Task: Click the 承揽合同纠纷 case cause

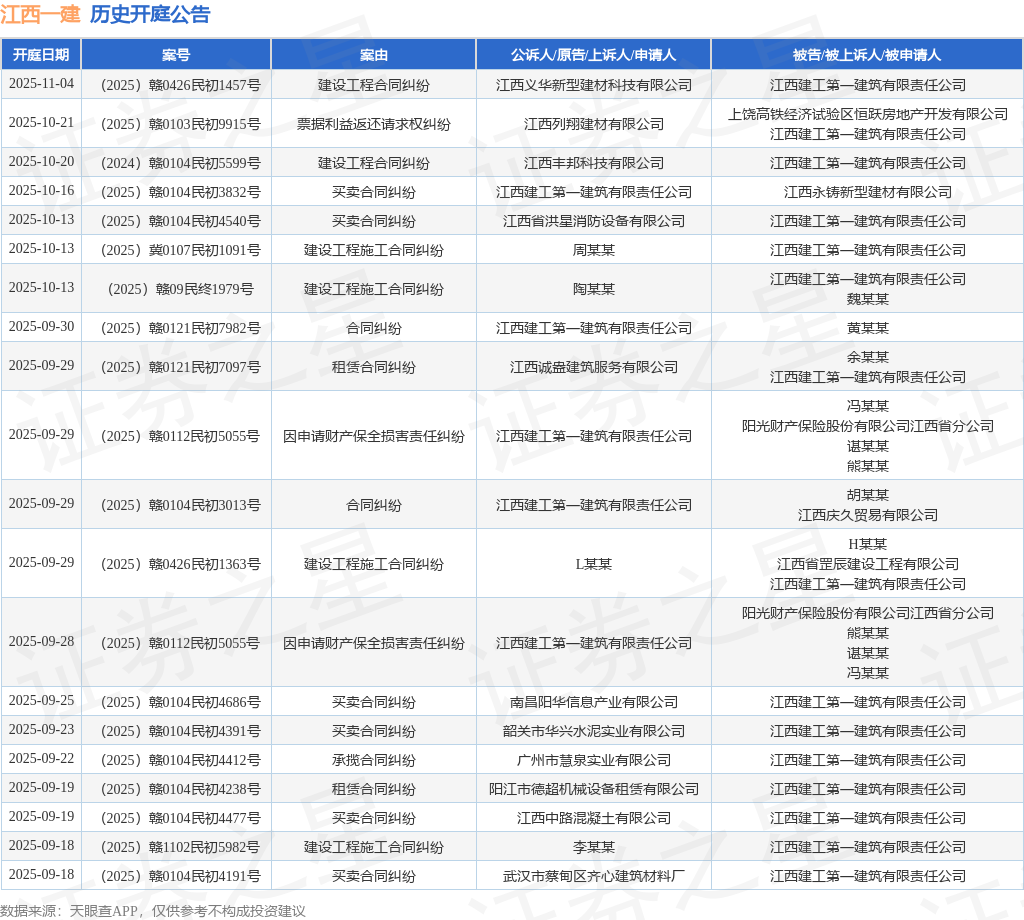Action: click(x=374, y=760)
